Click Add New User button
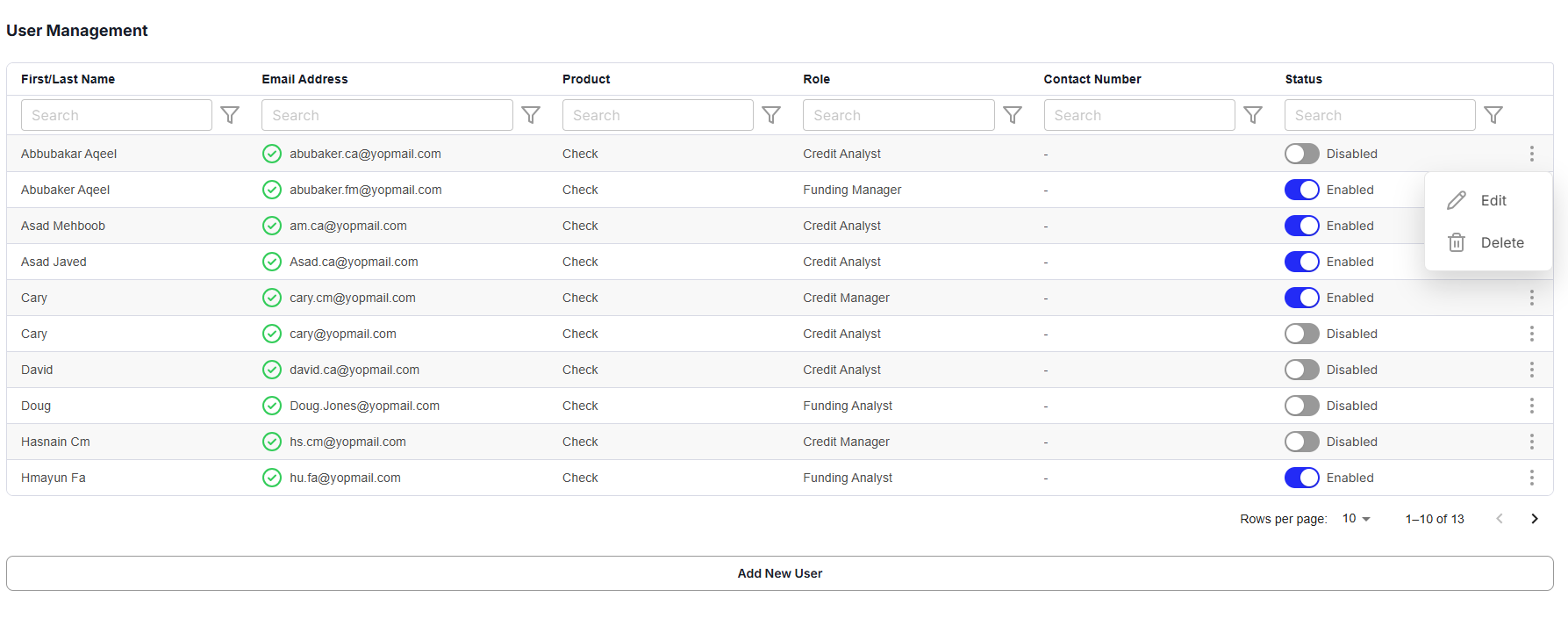Viewport: 1568px width, 633px height. click(x=780, y=573)
